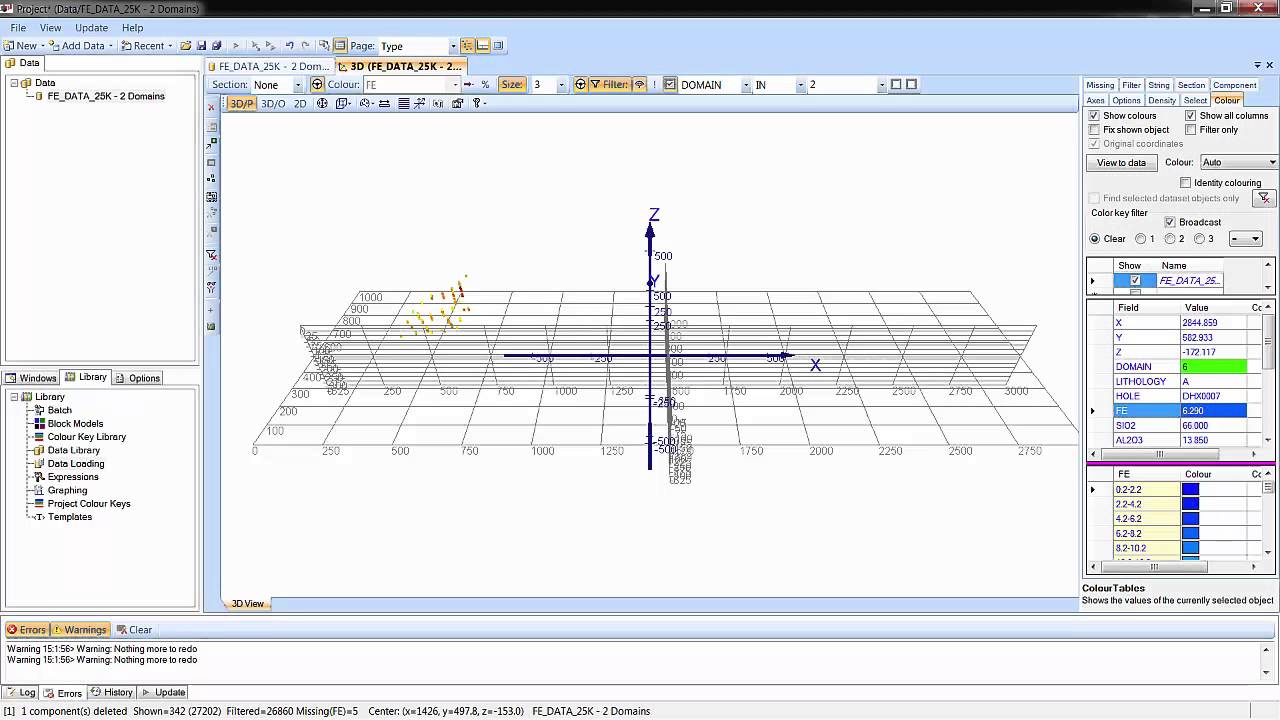The height and width of the screenshot is (720, 1280).
Task: Open the filter value 2 dropdown
Action: click(881, 85)
